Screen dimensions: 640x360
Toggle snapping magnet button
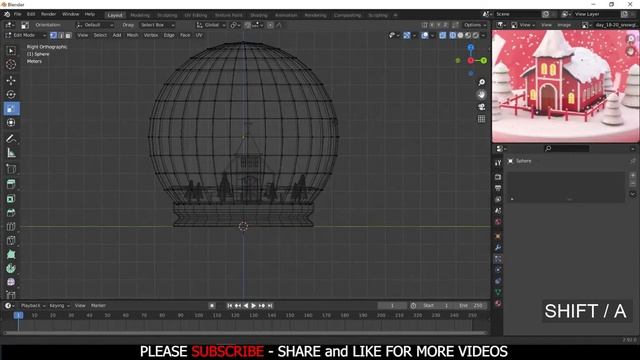click(x=247, y=25)
